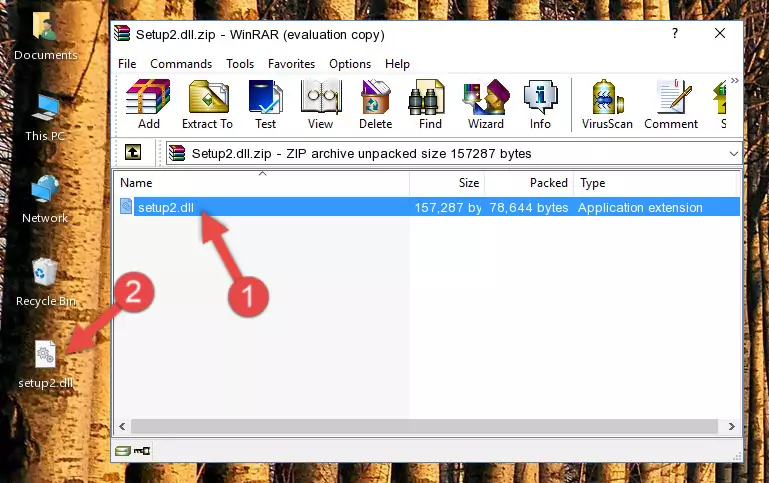Open the Extract To tool

tap(207, 104)
